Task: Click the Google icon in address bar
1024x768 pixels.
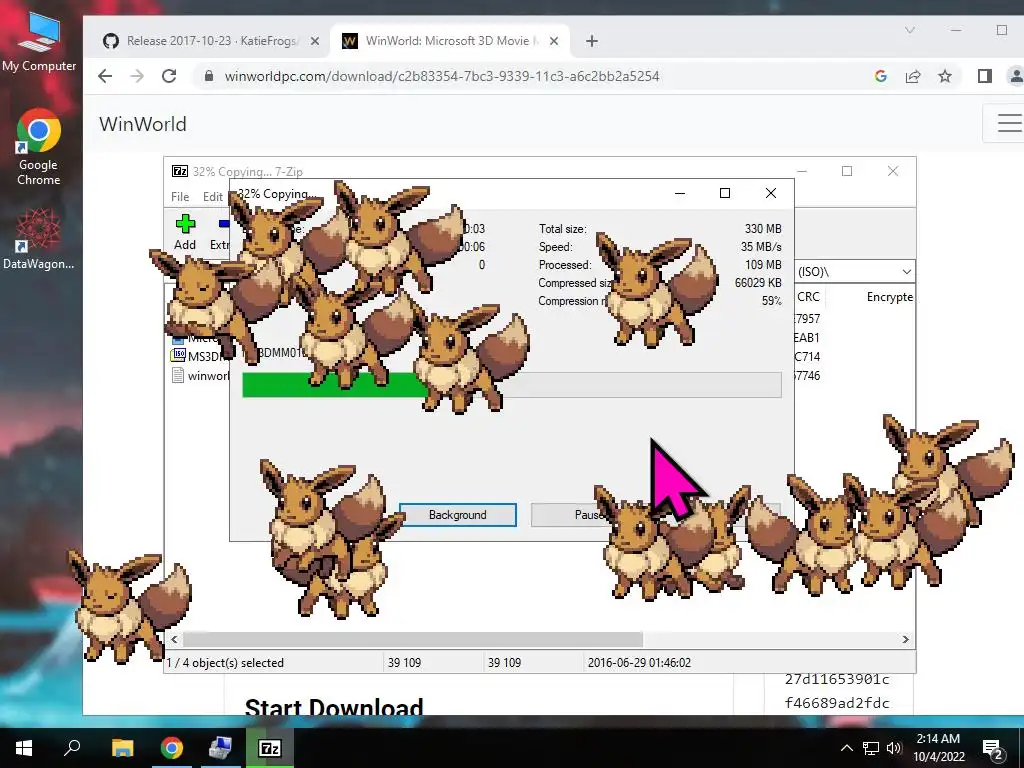Action: pos(880,76)
